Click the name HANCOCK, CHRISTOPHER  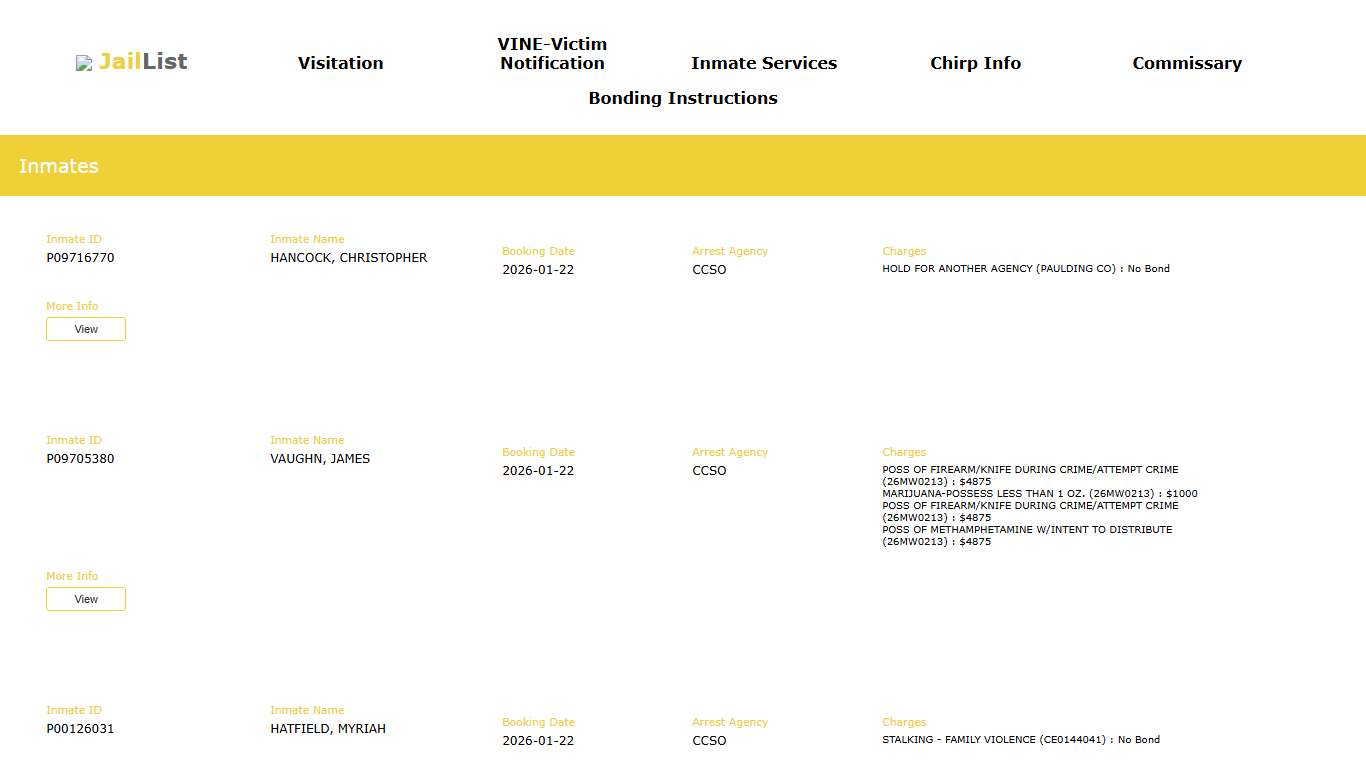coord(348,258)
